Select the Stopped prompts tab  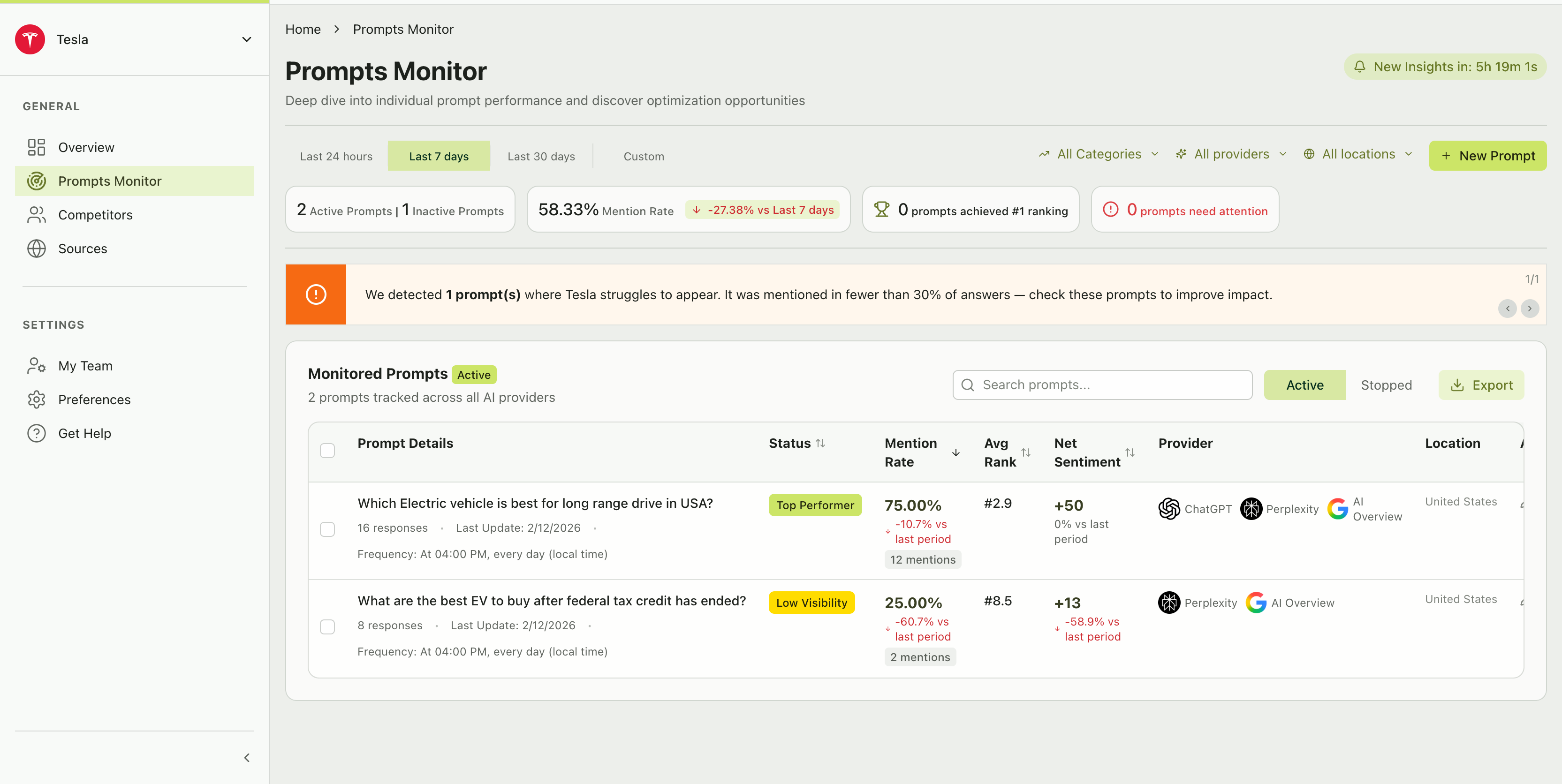[1387, 384]
